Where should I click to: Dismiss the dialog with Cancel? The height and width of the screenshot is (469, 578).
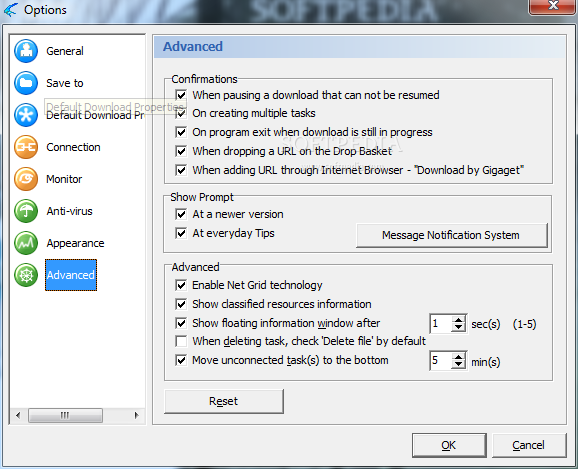[x=529, y=445]
